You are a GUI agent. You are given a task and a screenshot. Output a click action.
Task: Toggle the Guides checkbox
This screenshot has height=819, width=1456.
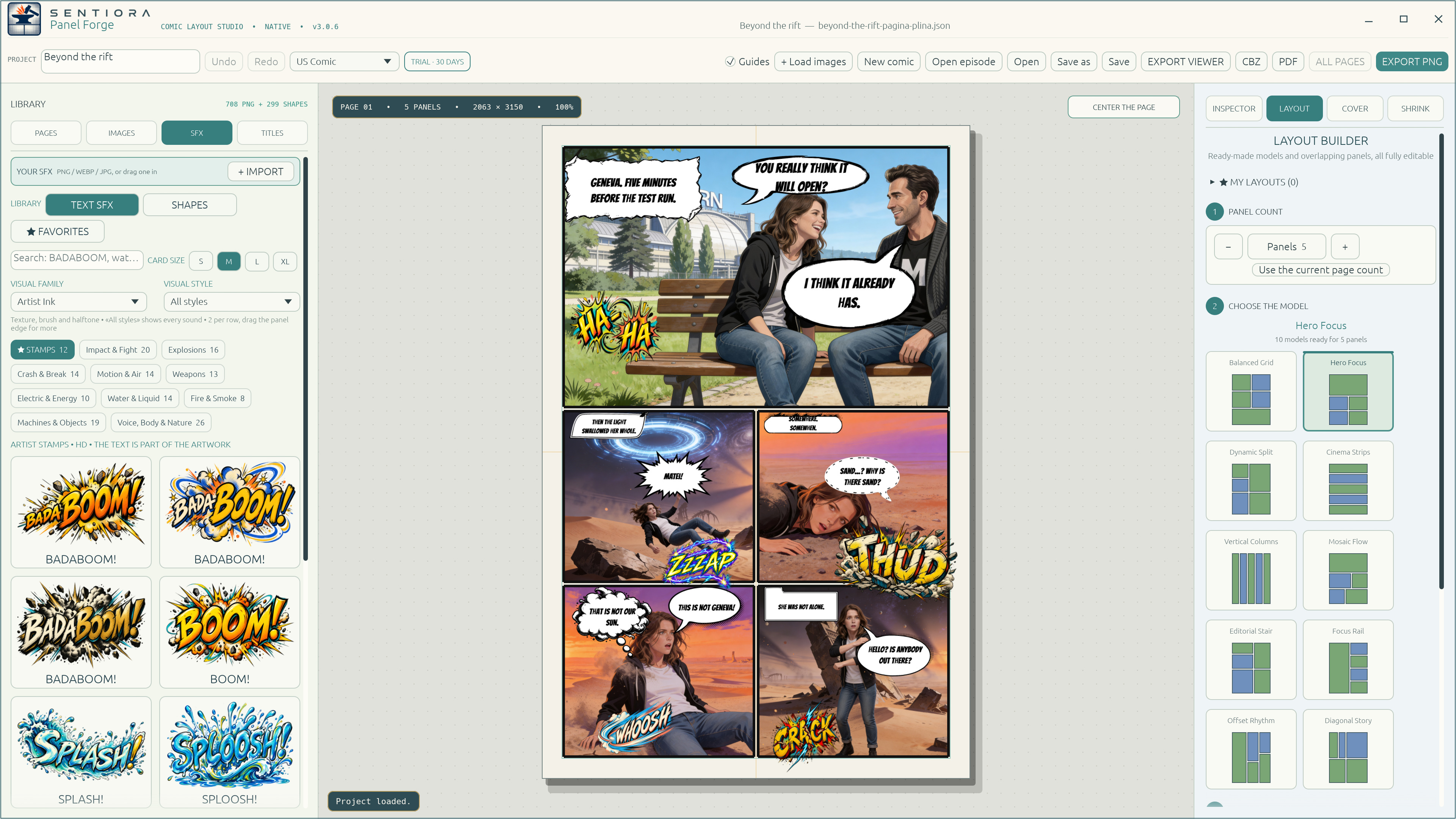coord(730,61)
